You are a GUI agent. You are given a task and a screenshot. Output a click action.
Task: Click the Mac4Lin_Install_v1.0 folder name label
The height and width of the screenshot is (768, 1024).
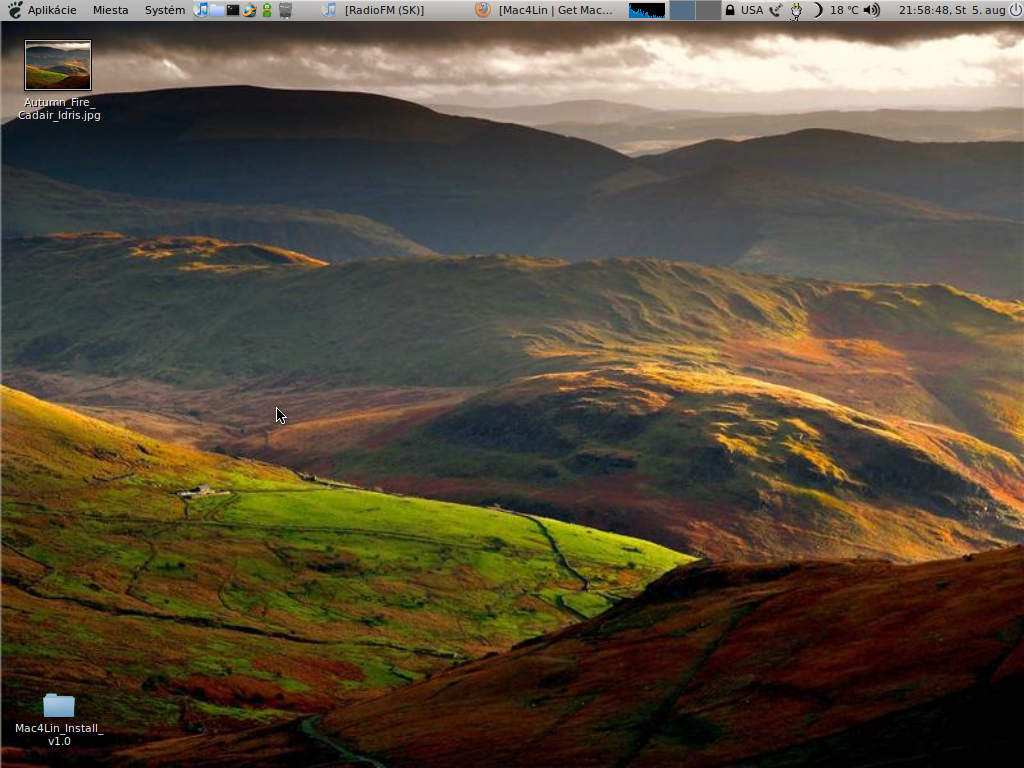coord(59,735)
